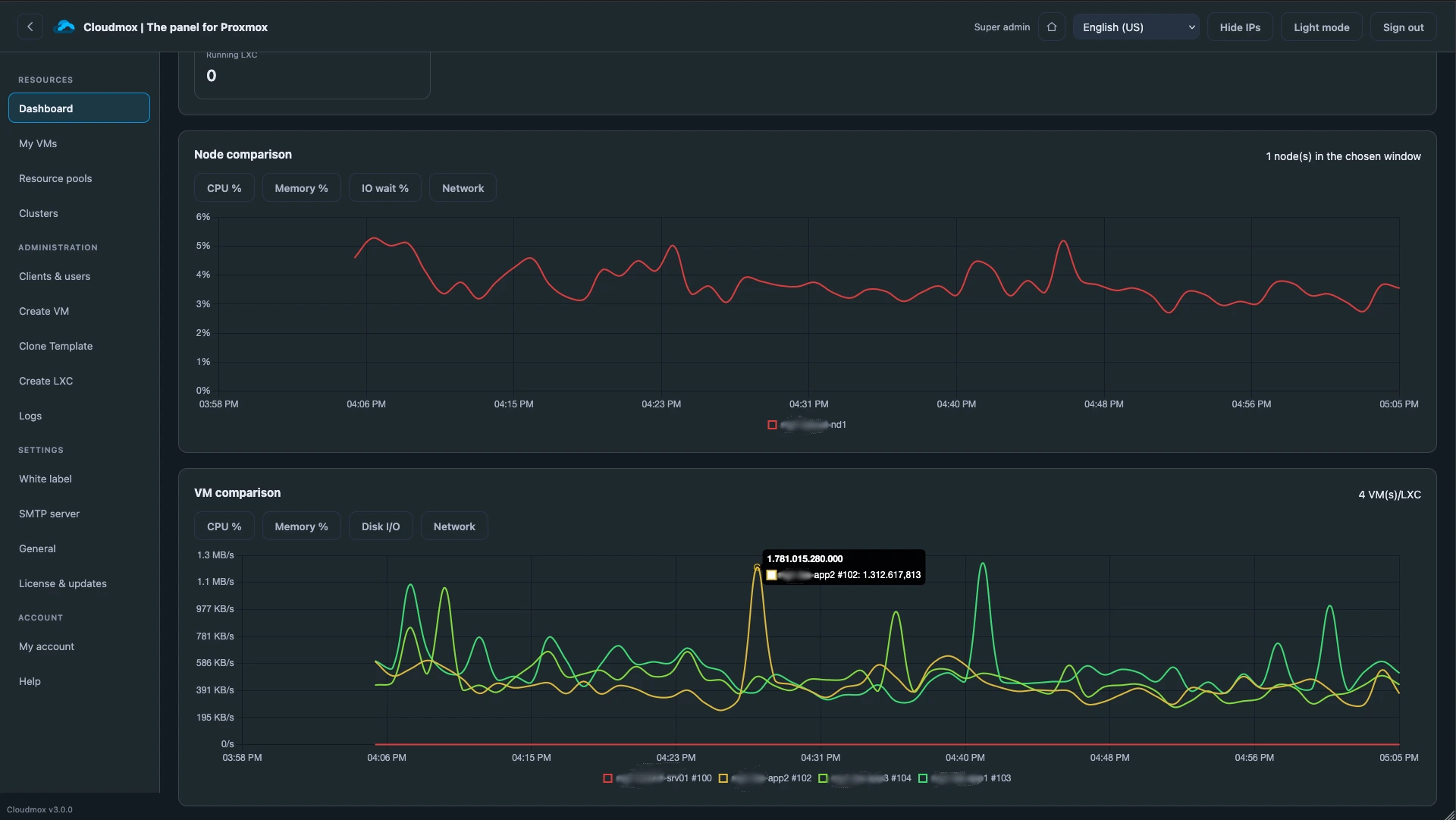Open Clone Template page

79,346
